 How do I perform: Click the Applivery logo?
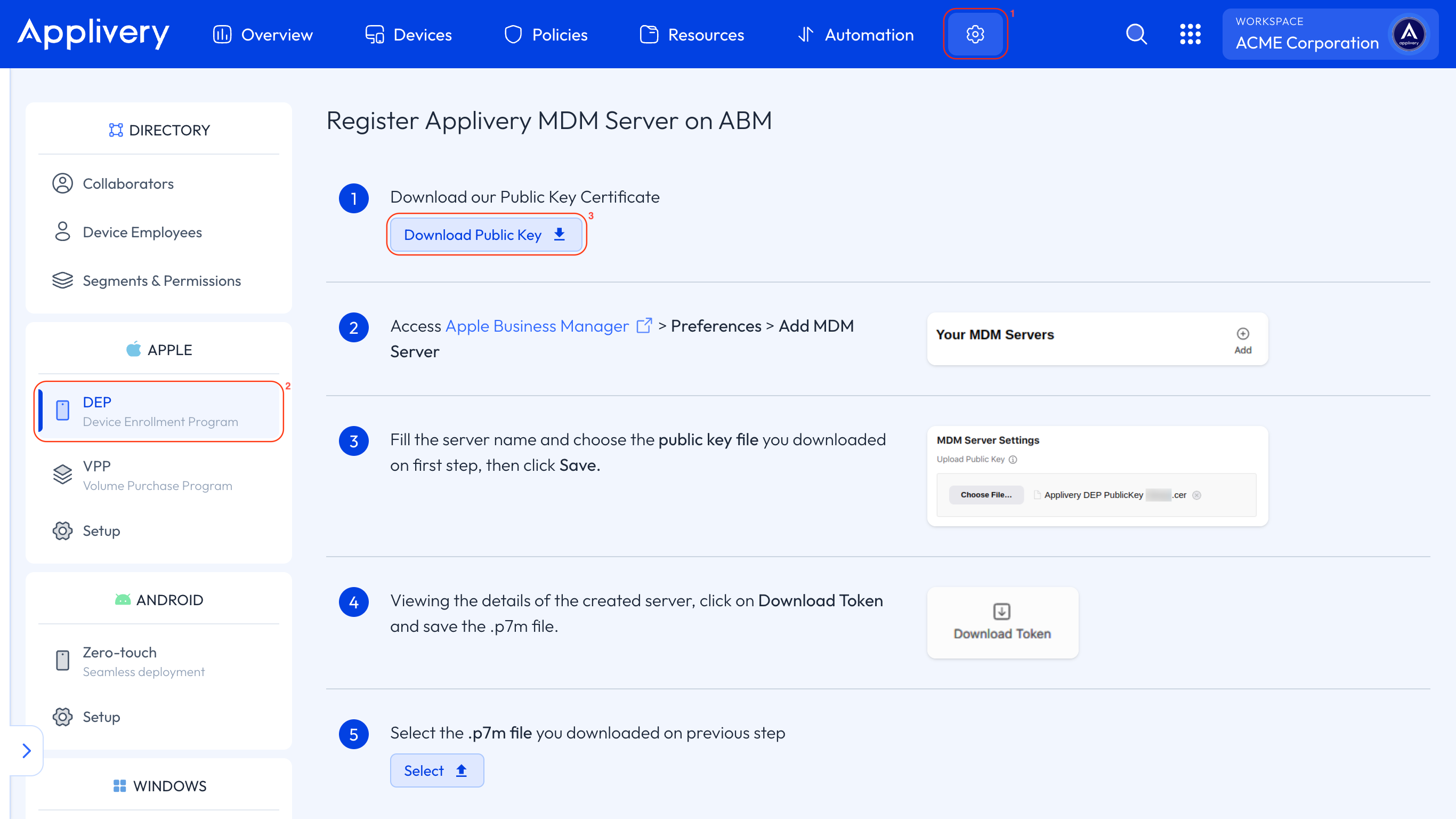93,34
